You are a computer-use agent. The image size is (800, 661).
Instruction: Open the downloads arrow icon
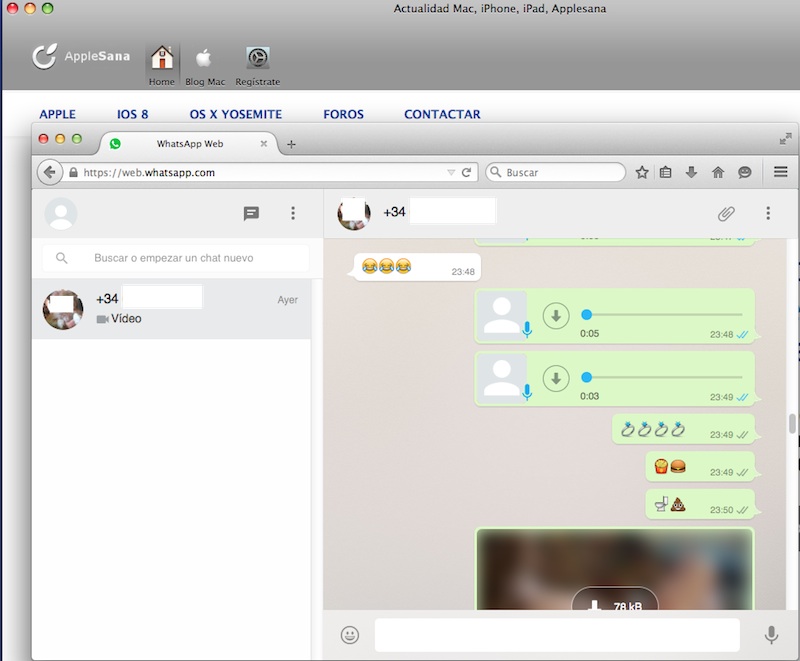point(691,172)
